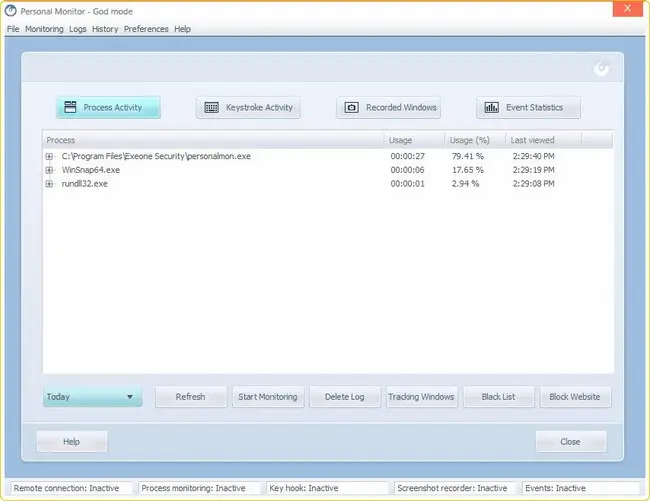Open the History menu
The width and height of the screenshot is (650, 501).
tap(105, 29)
